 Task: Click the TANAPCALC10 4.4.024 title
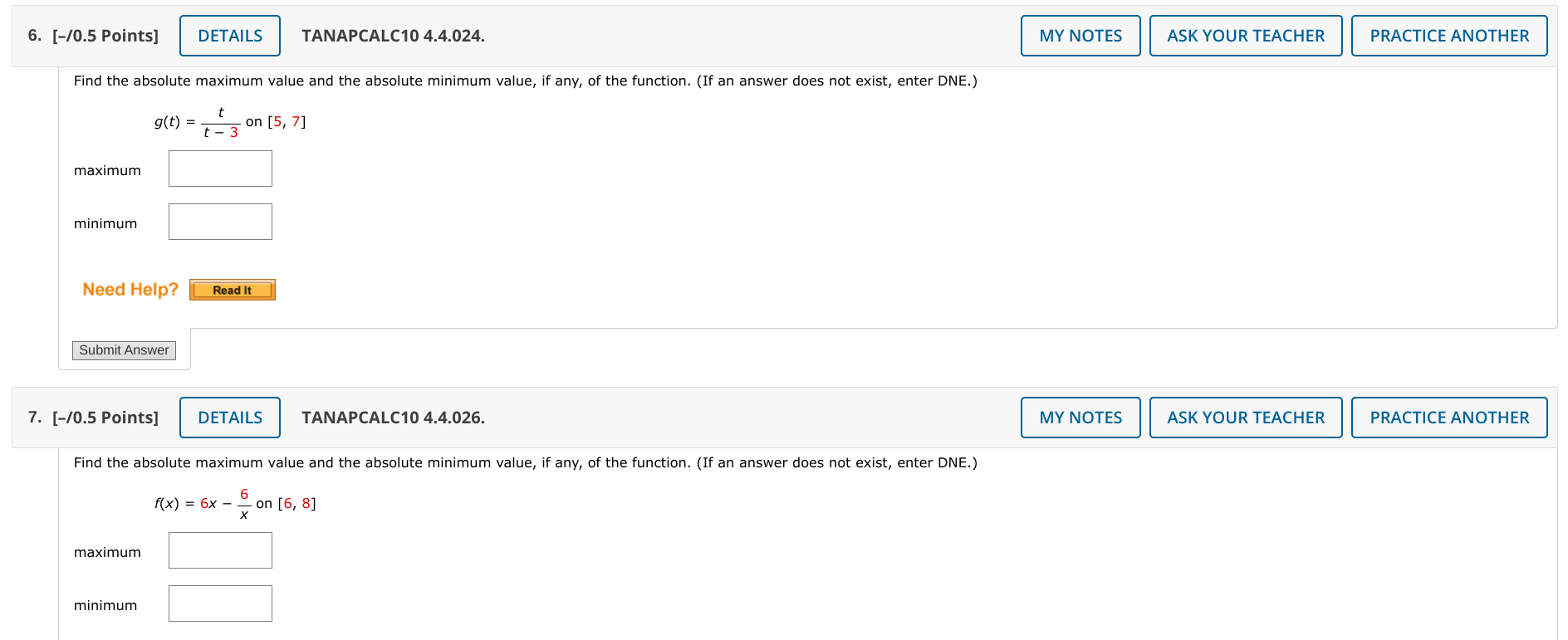pos(392,35)
